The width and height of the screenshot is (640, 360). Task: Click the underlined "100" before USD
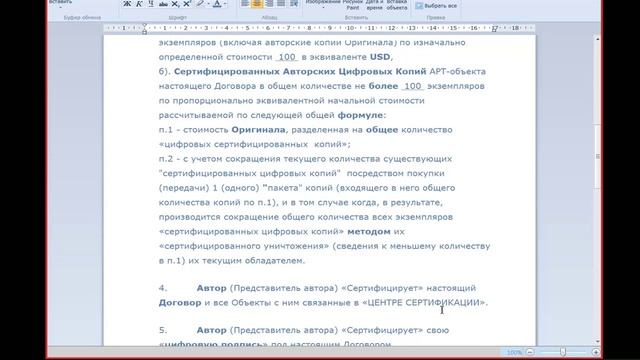[x=287, y=57]
